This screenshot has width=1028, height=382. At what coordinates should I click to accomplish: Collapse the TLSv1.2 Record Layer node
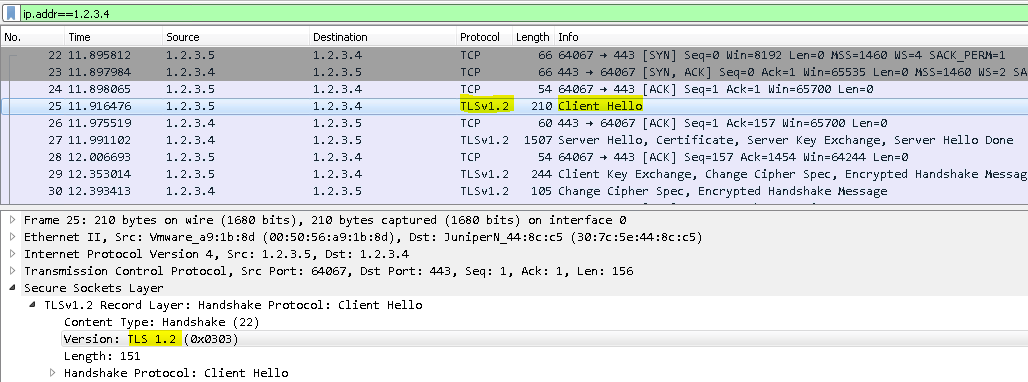click(33, 305)
